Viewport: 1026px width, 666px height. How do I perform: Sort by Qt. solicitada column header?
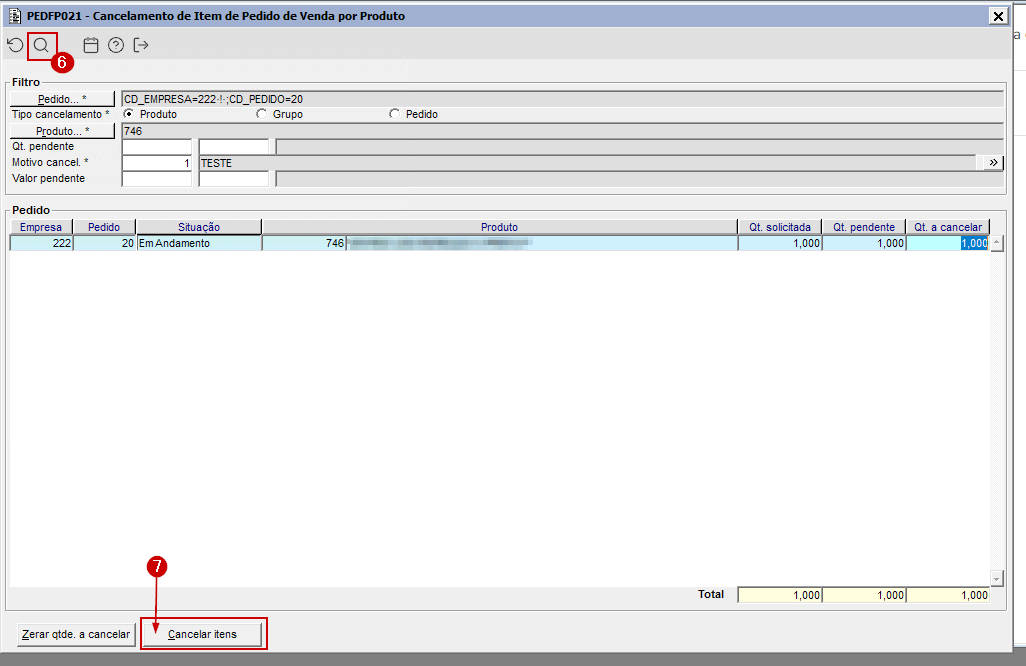[780, 227]
